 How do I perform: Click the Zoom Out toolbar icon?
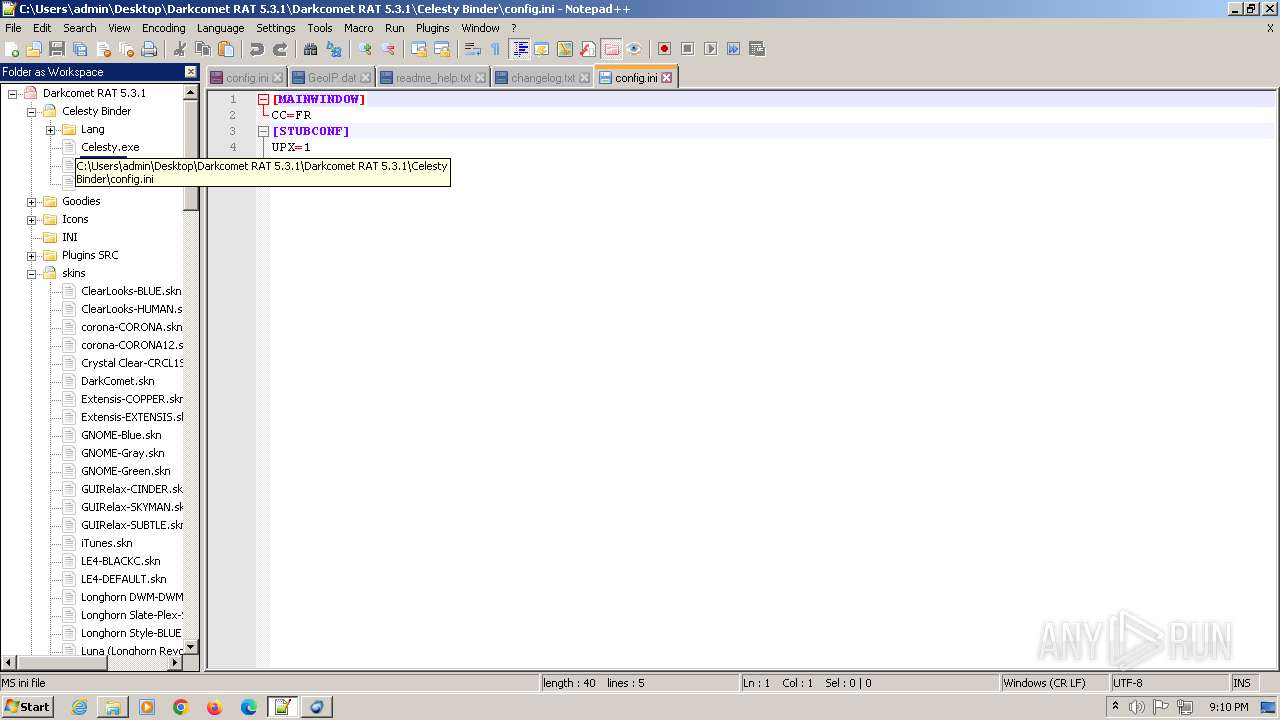(388, 49)
